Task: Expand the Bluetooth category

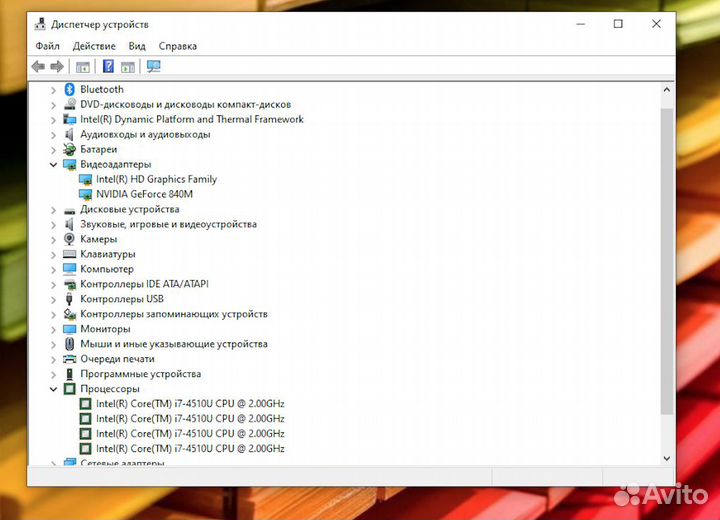Action: (x=53, y=90)
